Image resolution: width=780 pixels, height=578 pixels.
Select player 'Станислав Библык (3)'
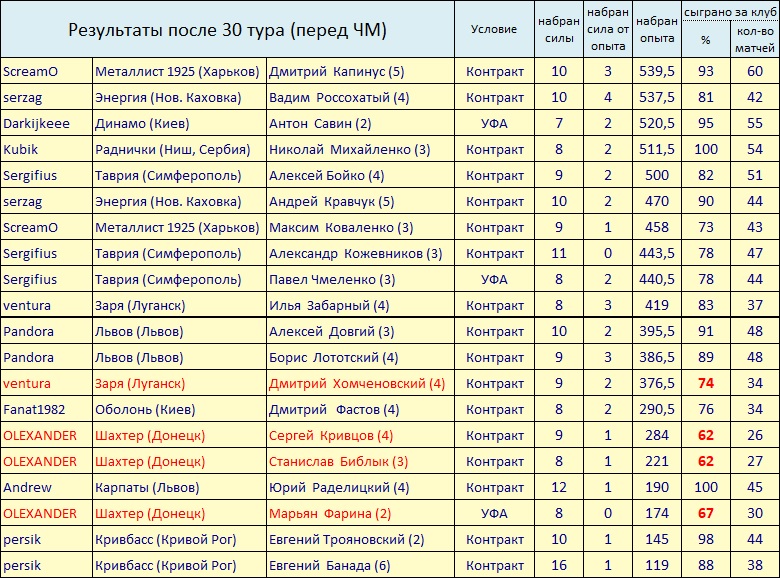coord(339,462)
